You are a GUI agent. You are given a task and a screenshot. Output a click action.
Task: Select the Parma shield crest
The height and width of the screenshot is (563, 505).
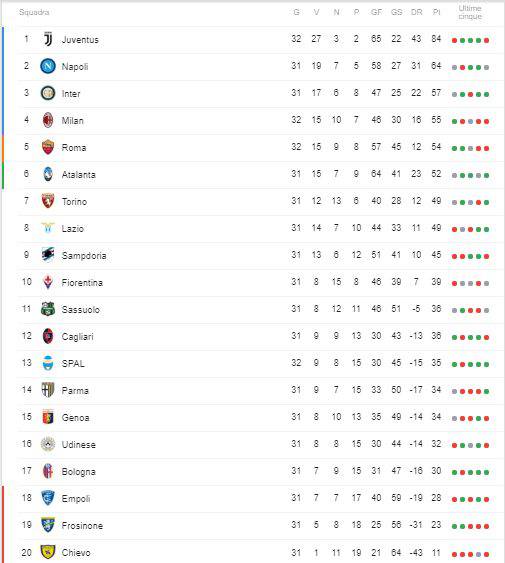point(48,390)
